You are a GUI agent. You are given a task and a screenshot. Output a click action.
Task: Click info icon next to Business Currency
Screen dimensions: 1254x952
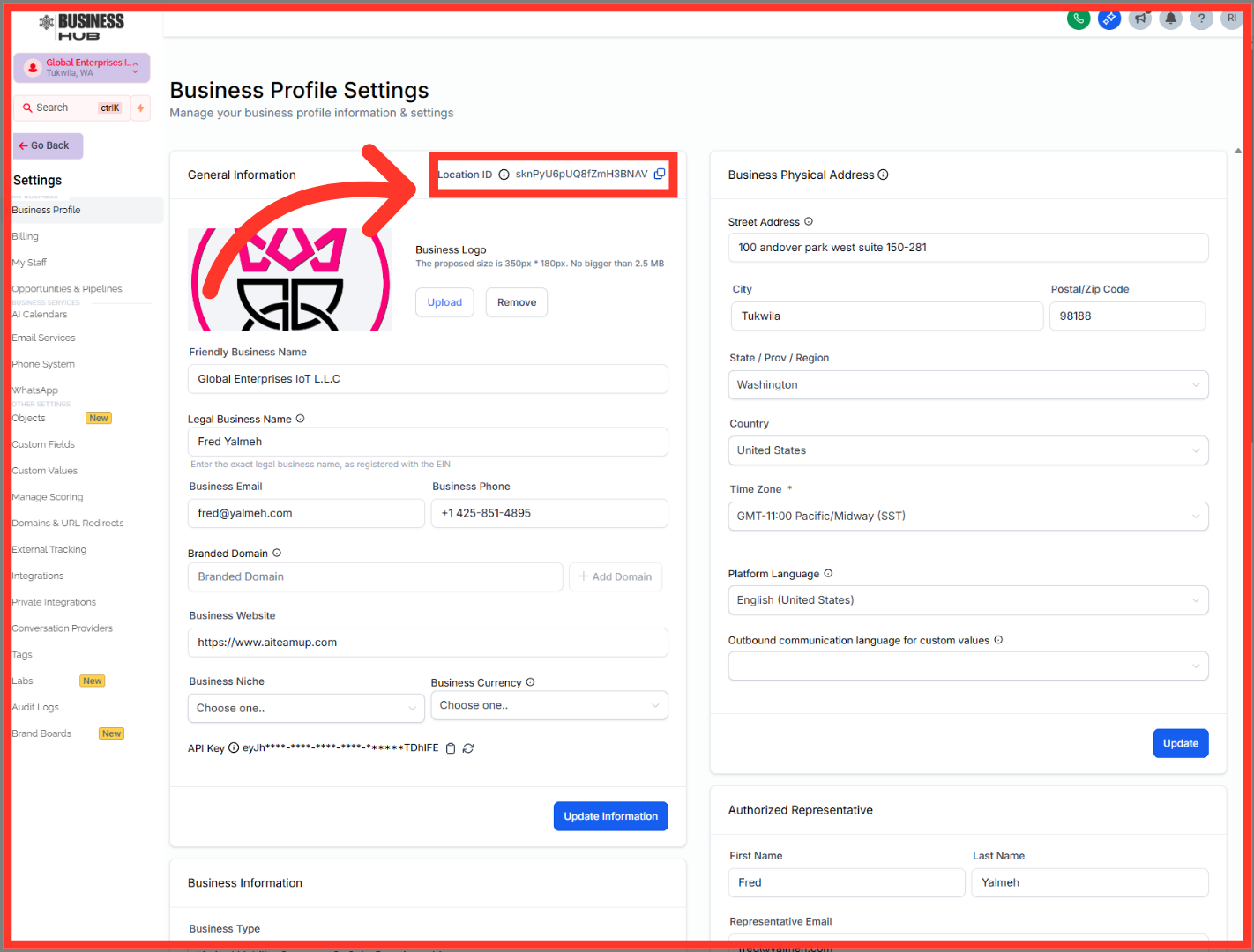coord(530,682)
